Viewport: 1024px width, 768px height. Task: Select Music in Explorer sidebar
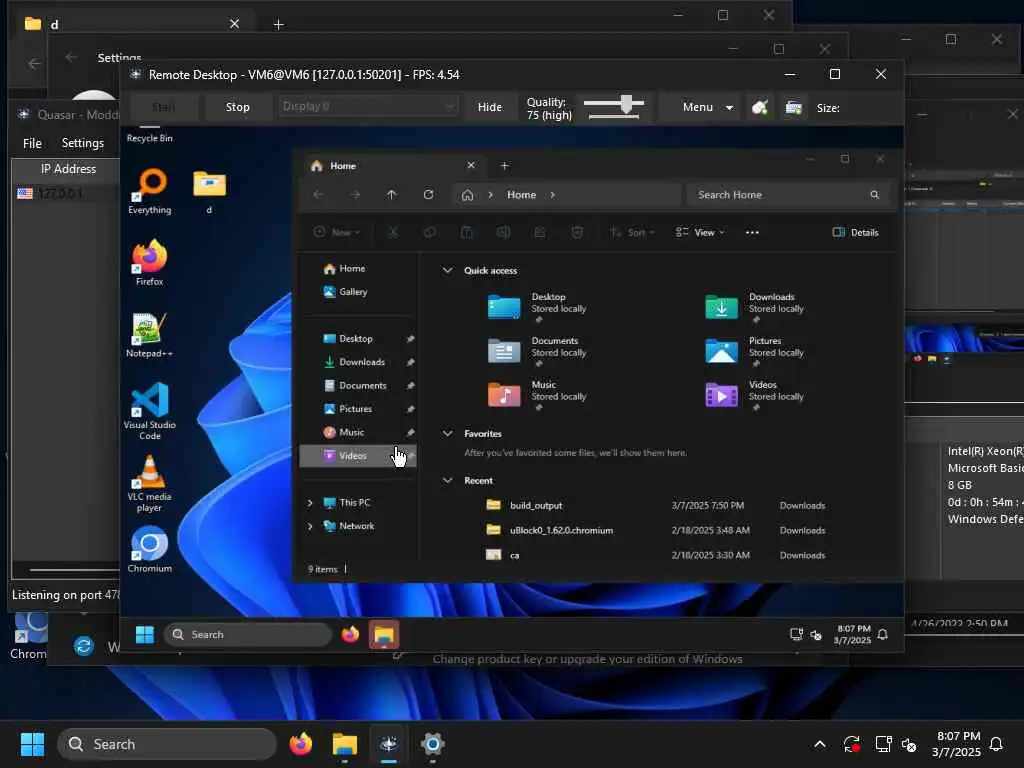click(x=359, y=433)
